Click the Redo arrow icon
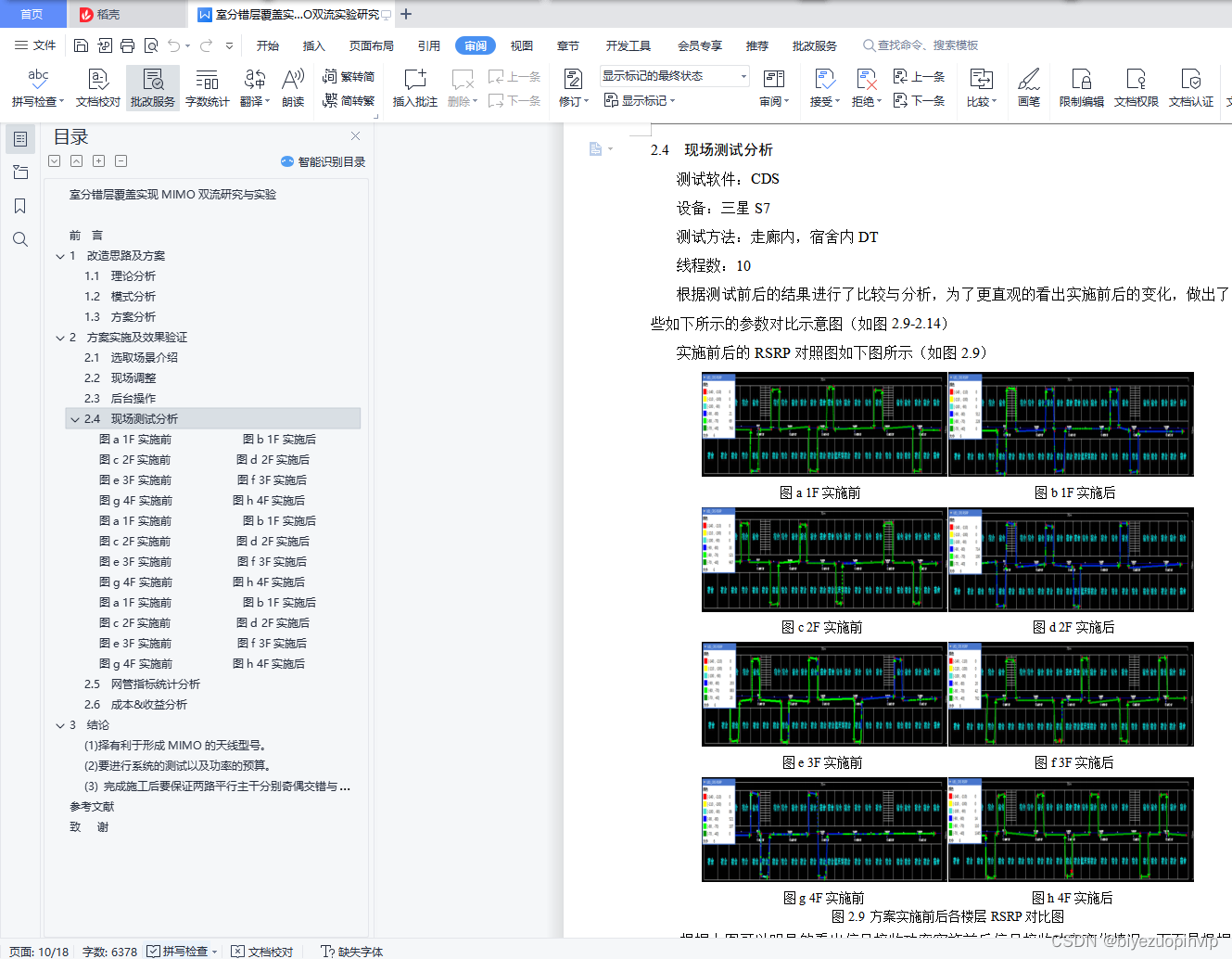Screen dimensions: 1232x959 pos(206,45)
